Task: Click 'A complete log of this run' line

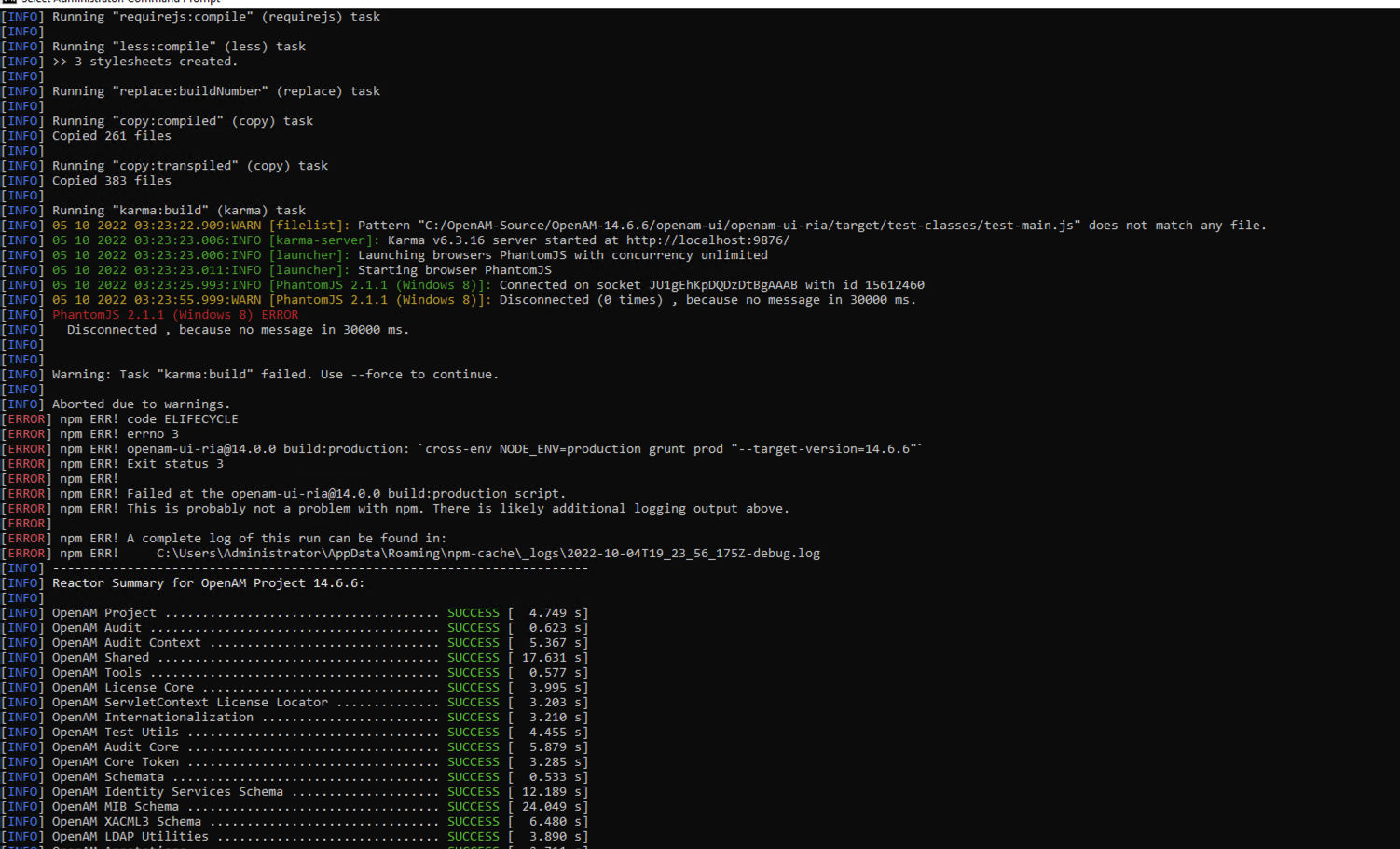Action: pos(224,539)
